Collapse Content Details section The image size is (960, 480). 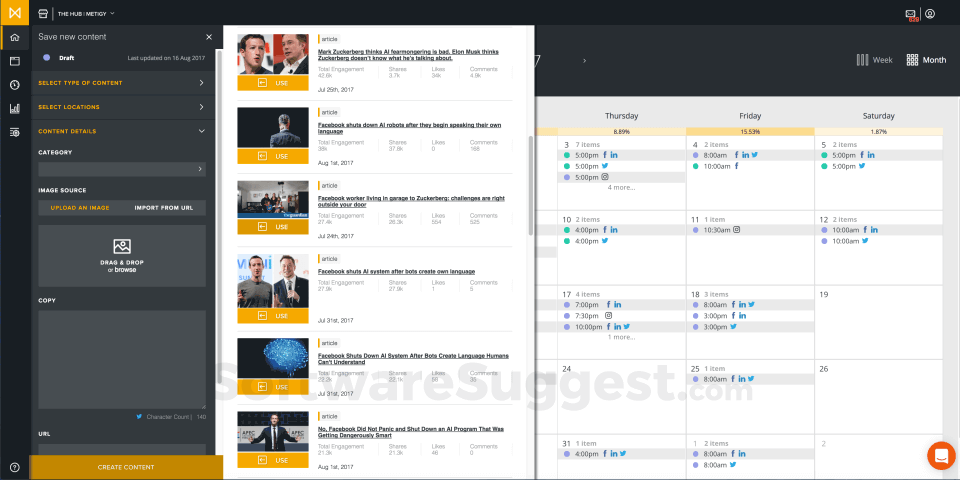click(x=122, y=131)
